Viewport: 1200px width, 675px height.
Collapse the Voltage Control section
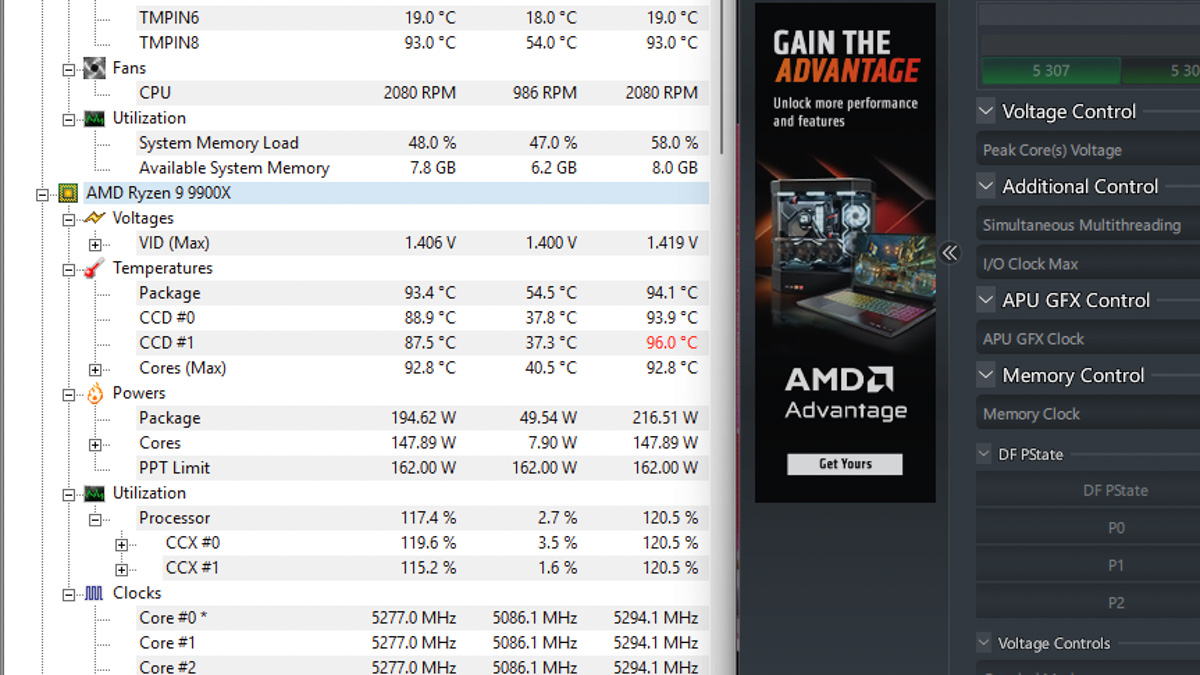(986, 111)
